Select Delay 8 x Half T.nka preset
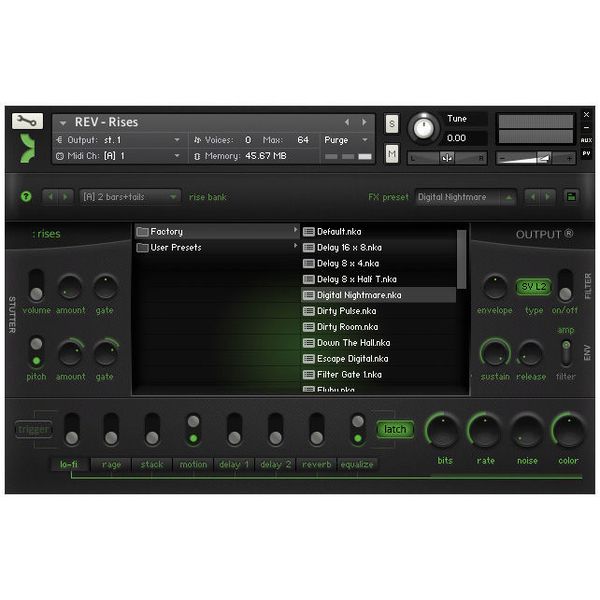The width and height of the screenshot is (600, 600). pyautogui.click(x=379, y=279)
